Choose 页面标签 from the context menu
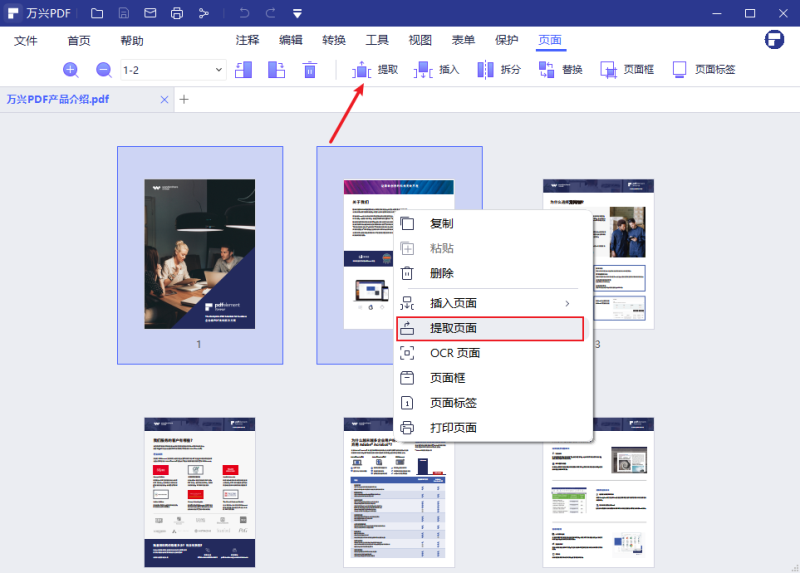The height and width of the screenshot is (573, 800). coord(494,403)
